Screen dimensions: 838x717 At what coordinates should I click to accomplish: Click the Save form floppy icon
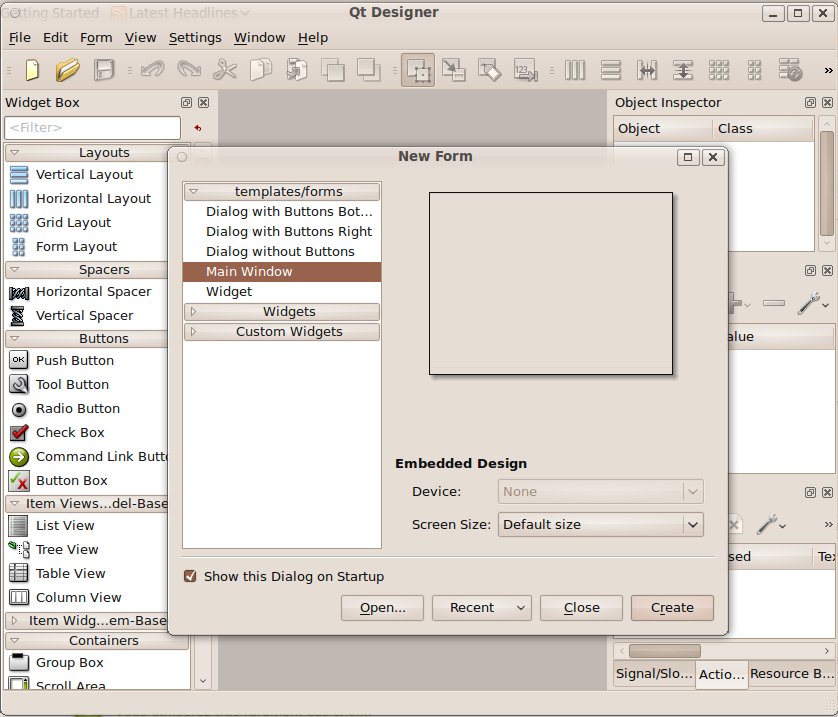coord(104,70)
